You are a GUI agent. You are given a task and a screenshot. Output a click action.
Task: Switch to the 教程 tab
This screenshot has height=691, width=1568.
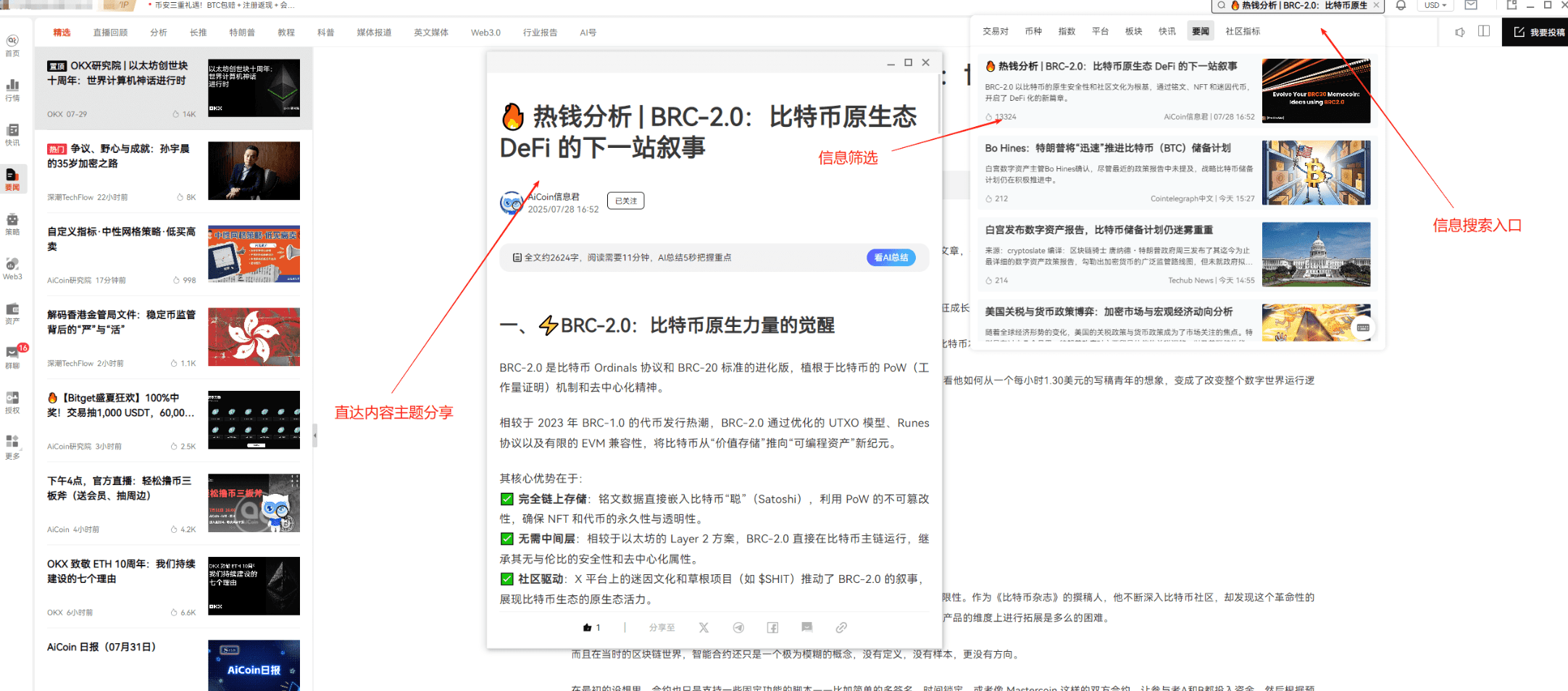(x=286, y=33)
